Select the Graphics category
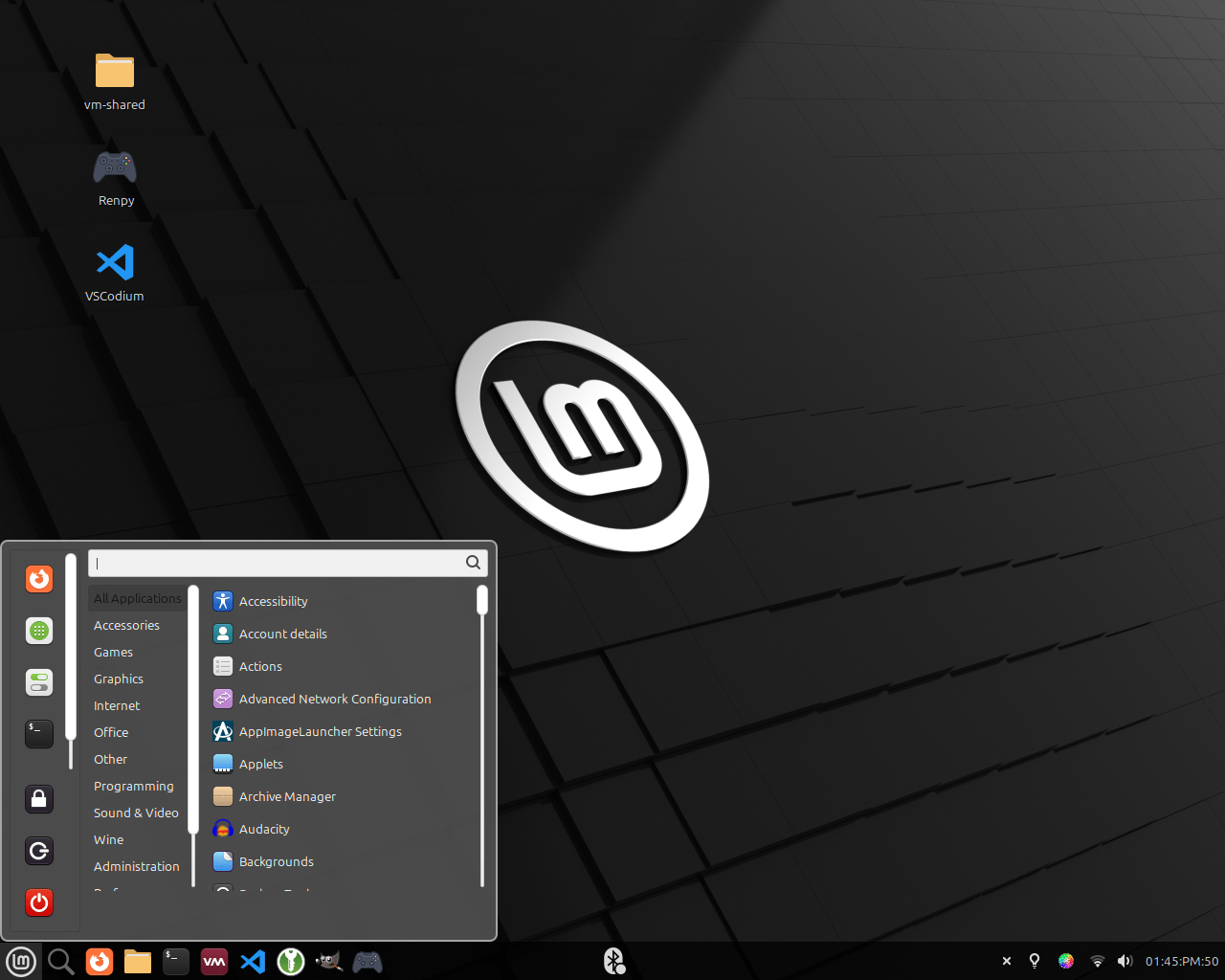Screen dimensions: 1225x980 pyautogui.click(x=138, y=679)
